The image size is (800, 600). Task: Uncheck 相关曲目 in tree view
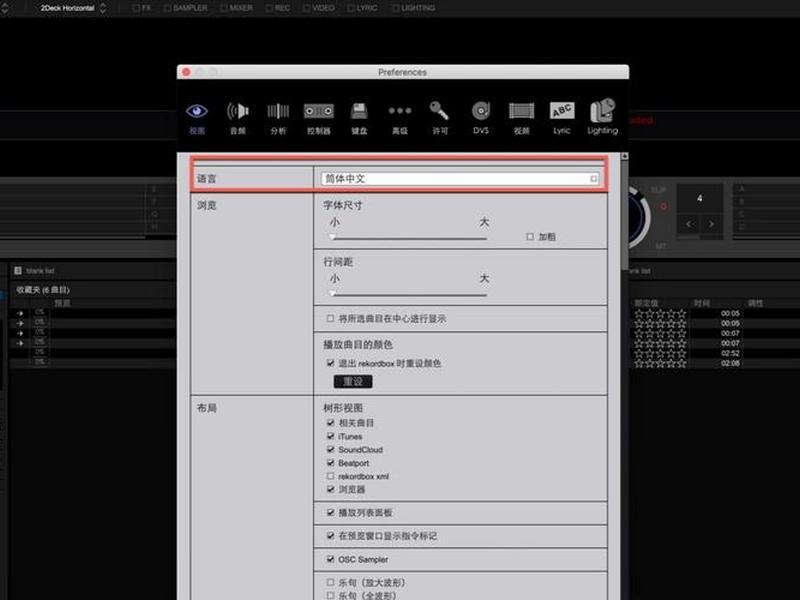point(330,423)
